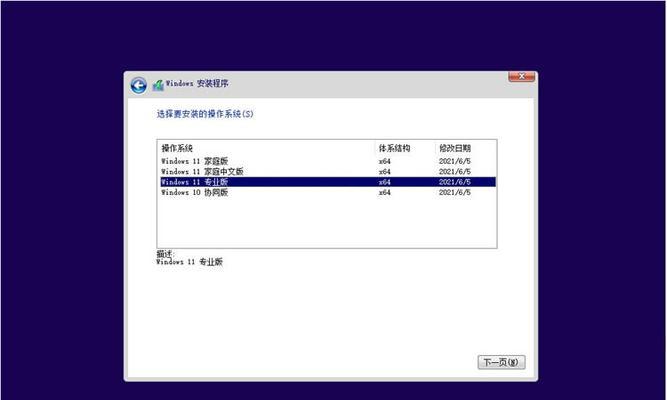Select the Windows 10 协同版 row

[326, 192]
